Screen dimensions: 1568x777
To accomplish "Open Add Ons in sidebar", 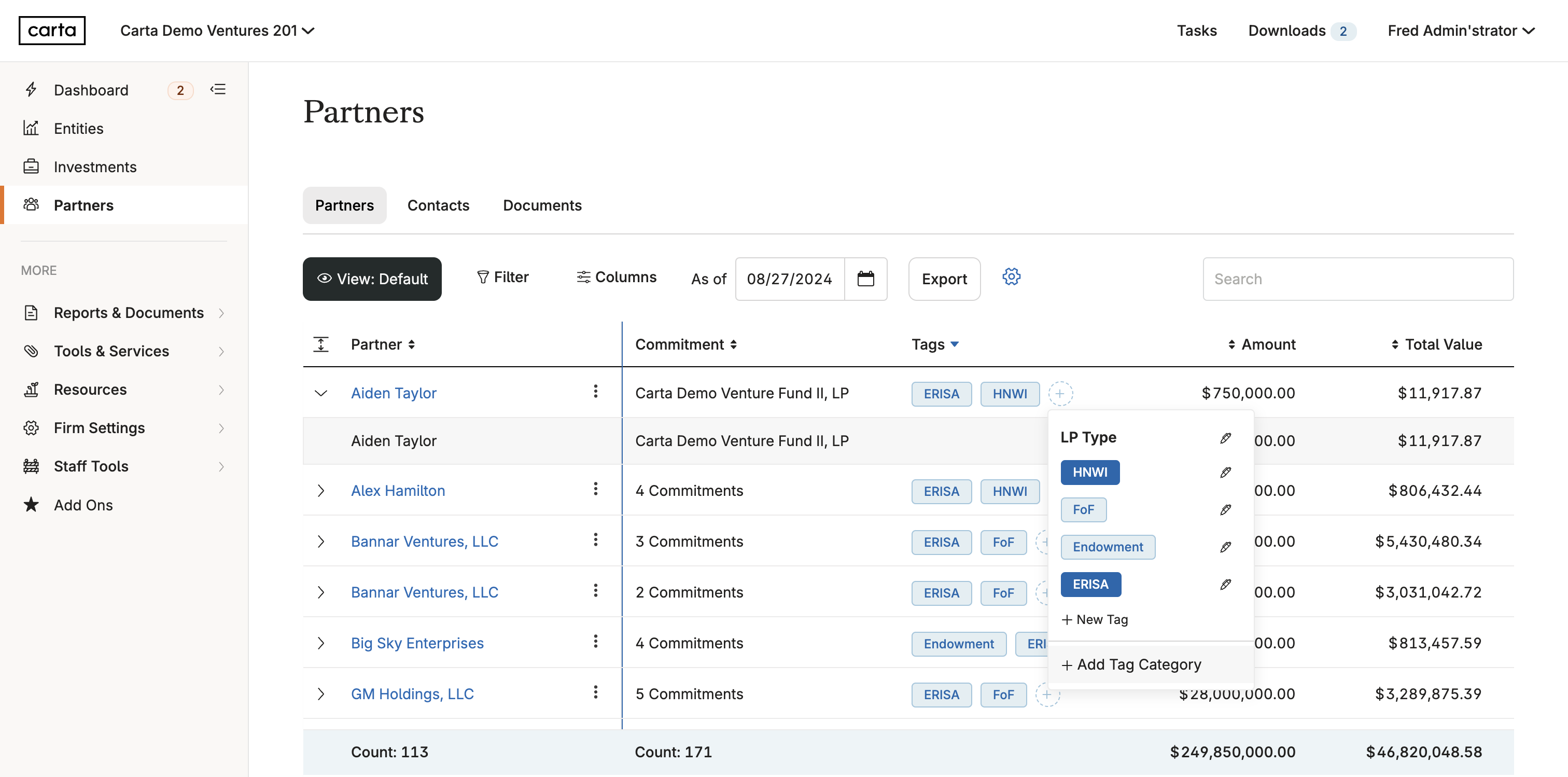I will pos(83,505).
